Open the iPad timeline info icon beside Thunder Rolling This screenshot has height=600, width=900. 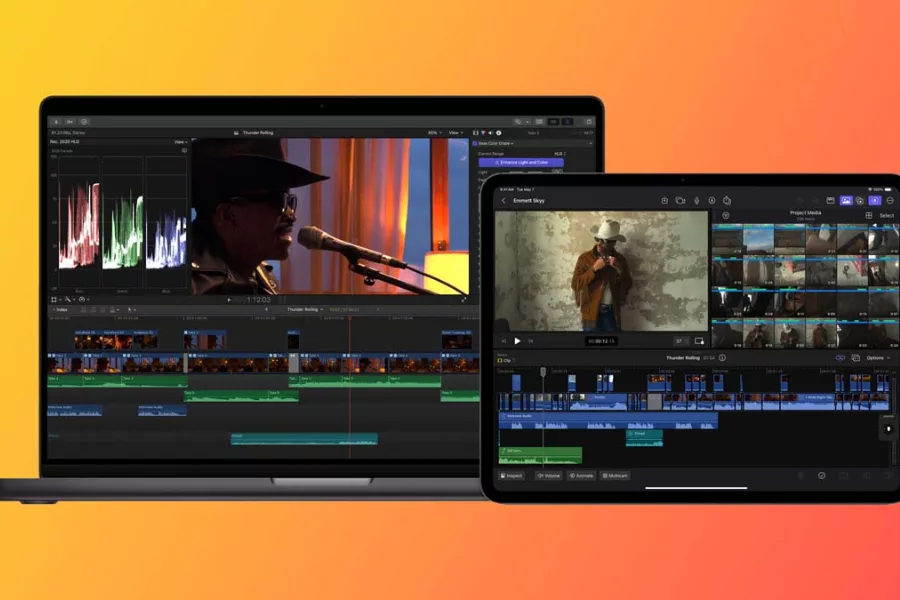(722, 358)
